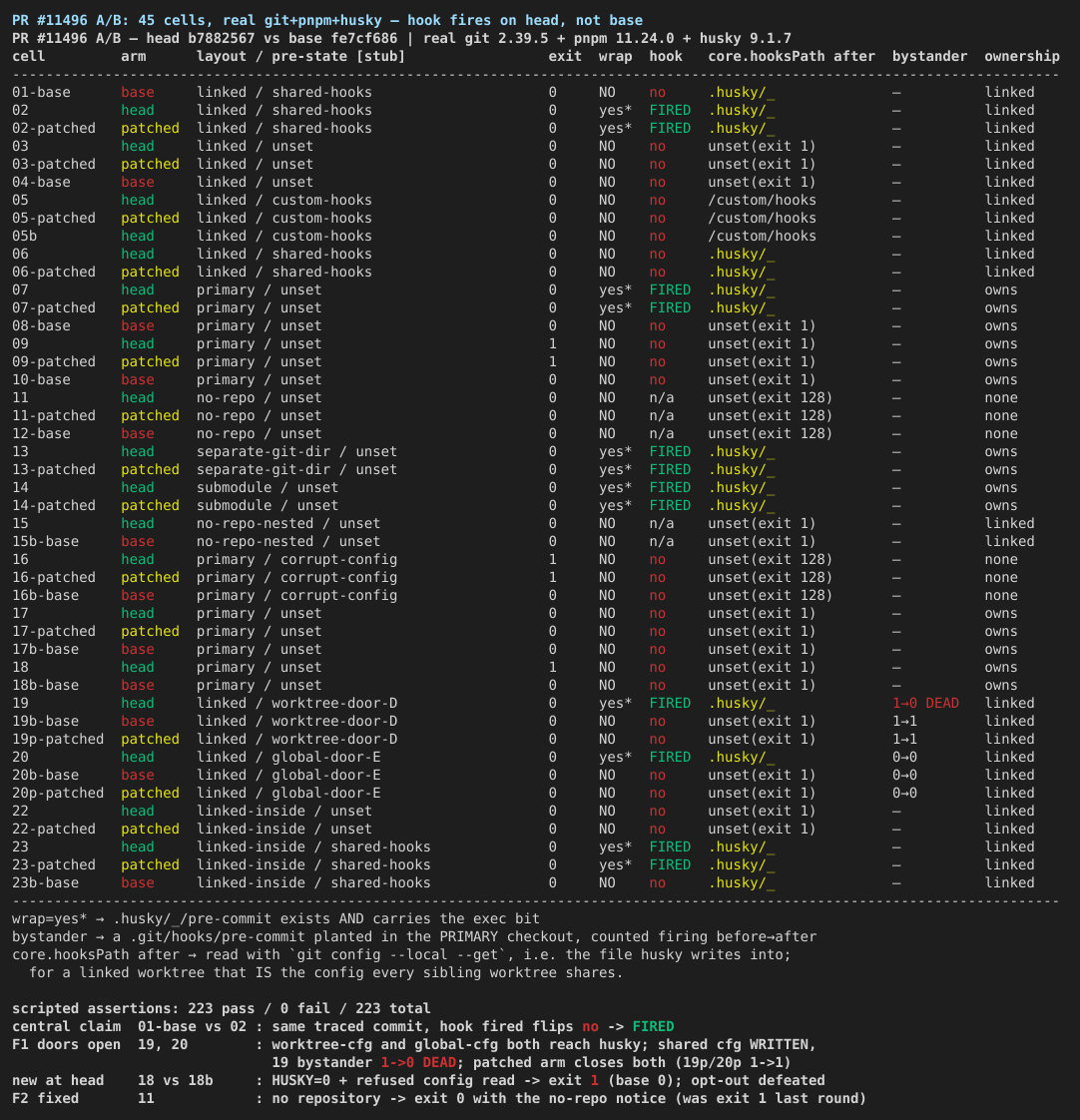Click 'linked / global-door-E' in row 20b-base
The height and width of the screenshot is (1120, 1080).
[288, 775]
